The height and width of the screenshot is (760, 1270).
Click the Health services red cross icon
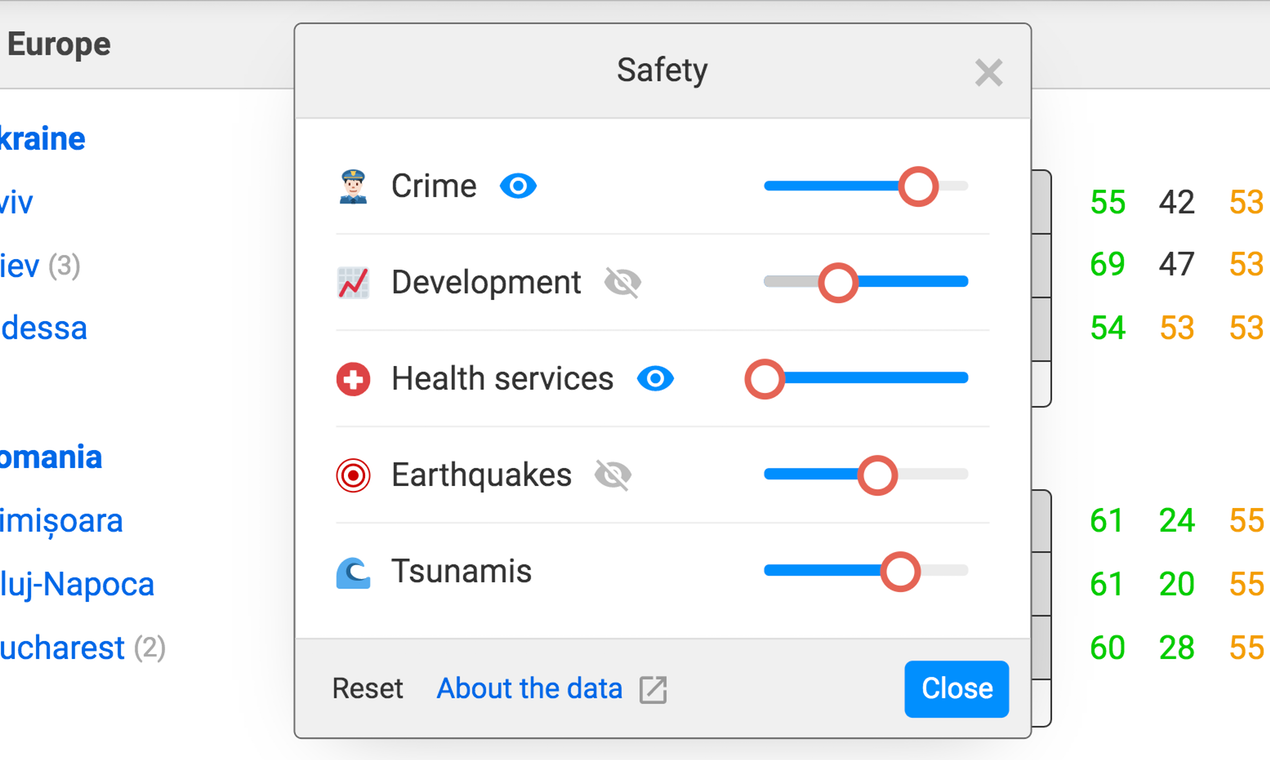pyautogui.click(x=353, y=379)
